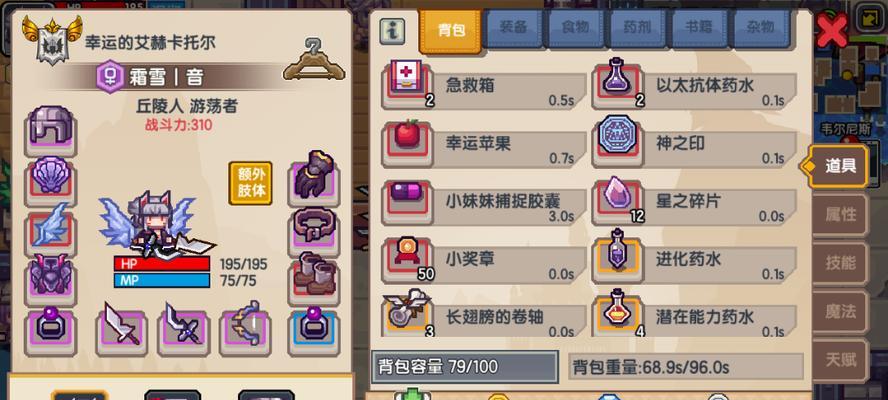Click the 额外肢体 button

coord(251,183)
